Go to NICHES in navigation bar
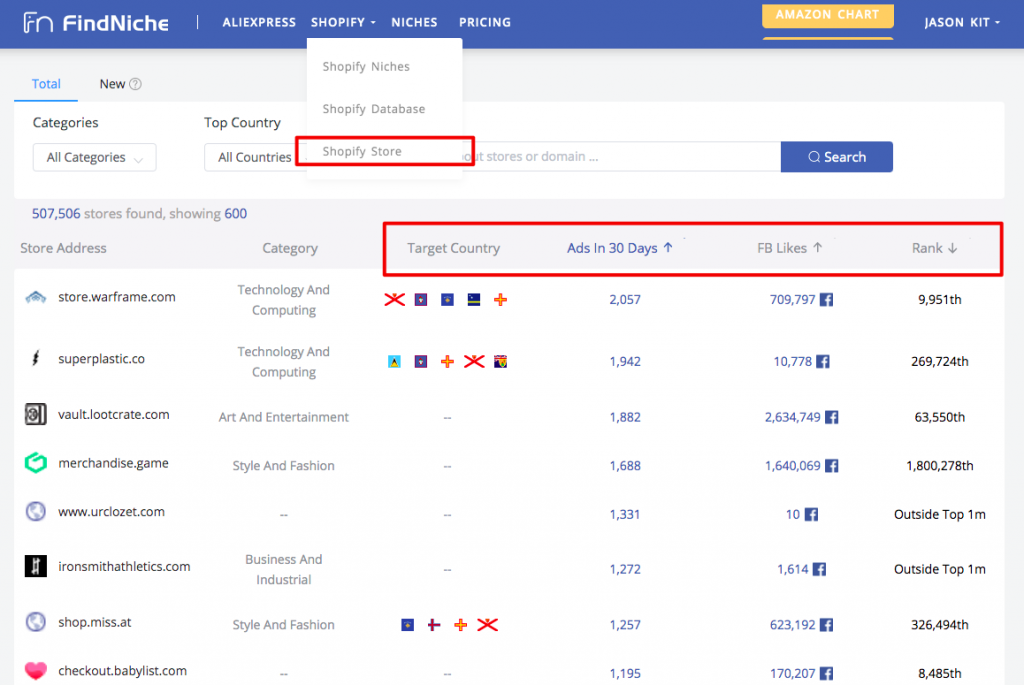This screenshot has width=1024, height=685. 414,22
